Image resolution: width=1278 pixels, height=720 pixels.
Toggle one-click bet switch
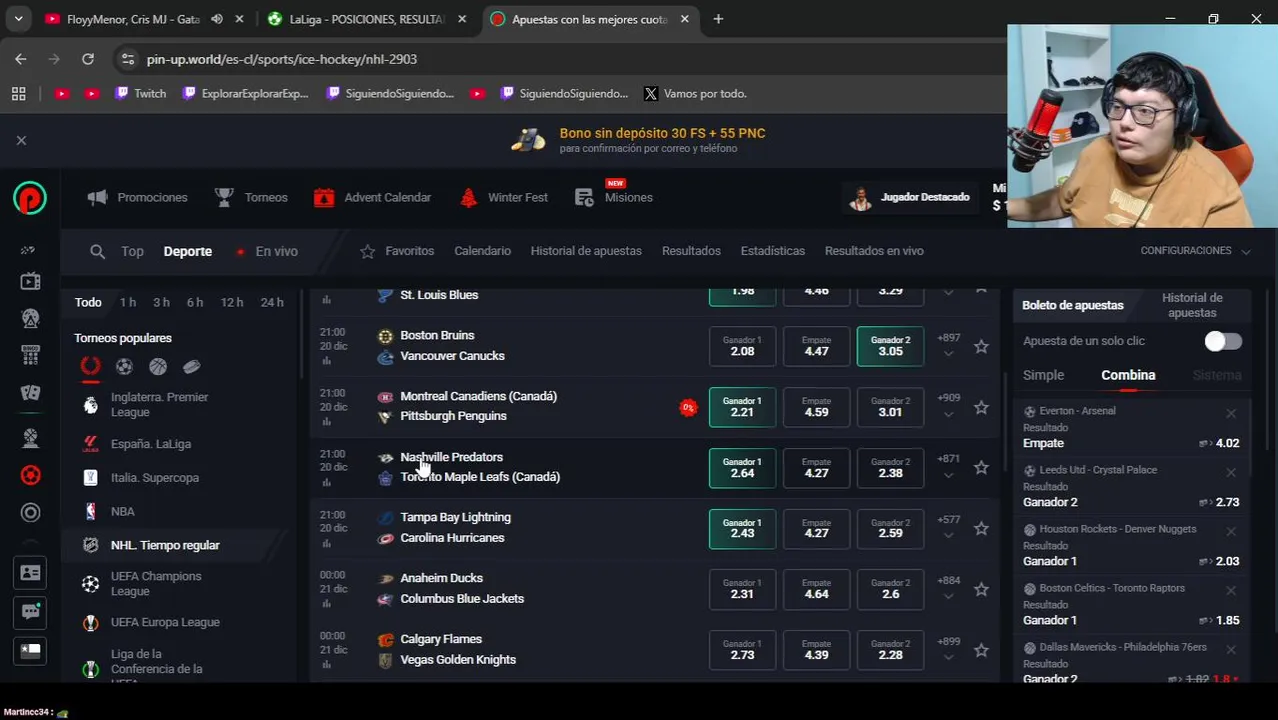[x=1223, y=342]
